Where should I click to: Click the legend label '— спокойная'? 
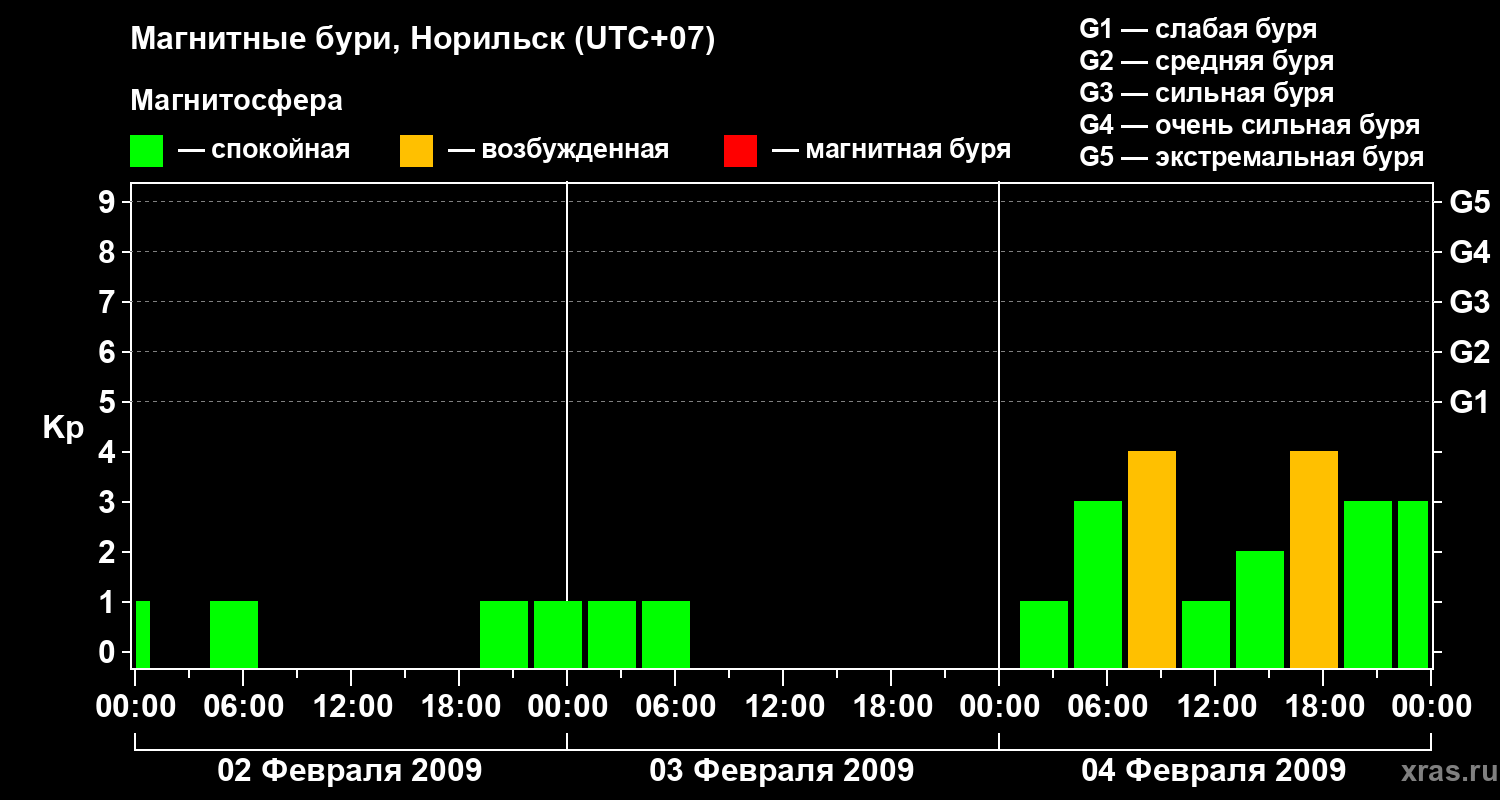click(x=264, y=150)
